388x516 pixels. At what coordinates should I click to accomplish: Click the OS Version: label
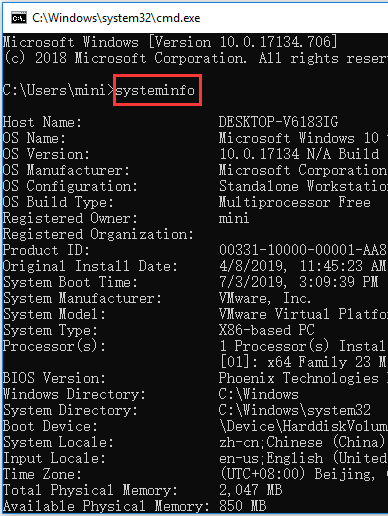coord(46,154)
